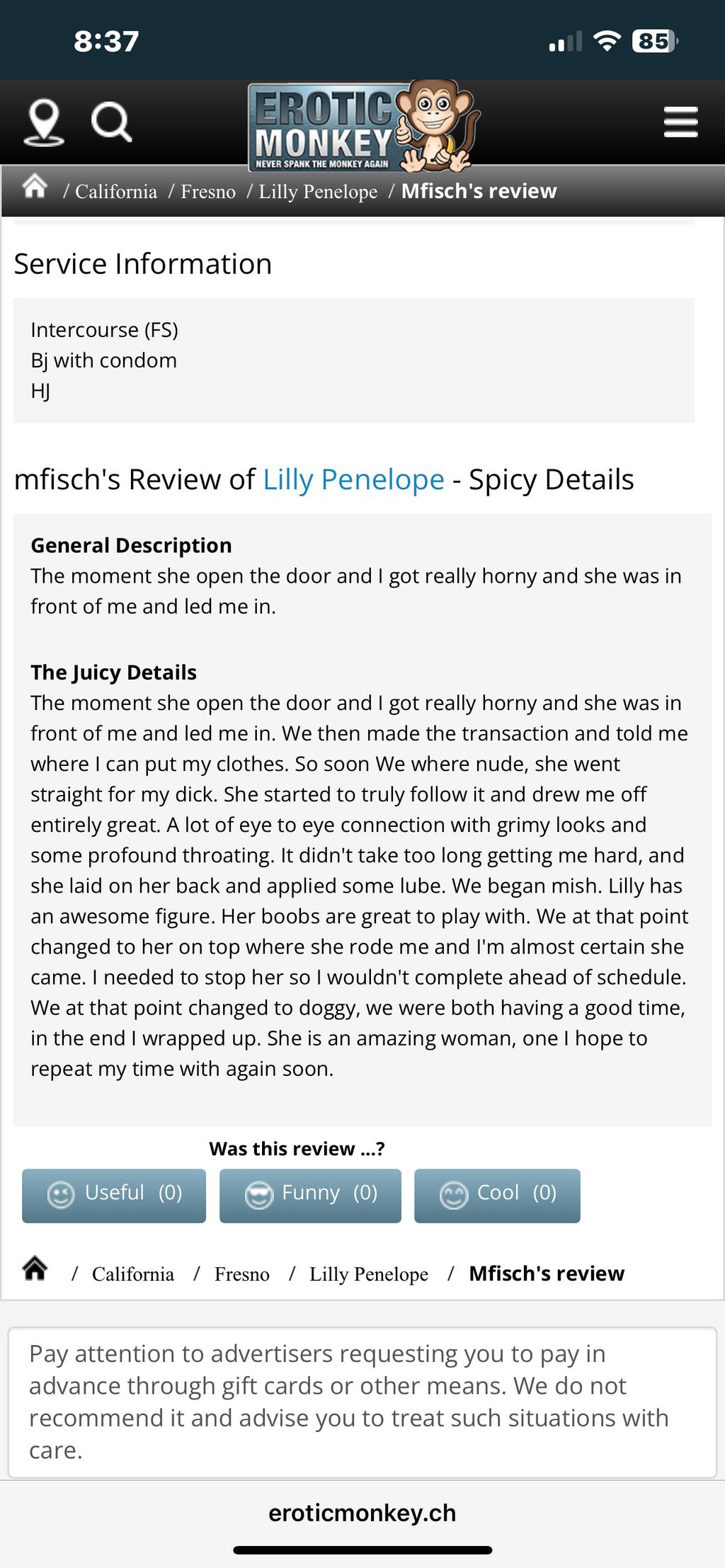
Task: Open search with the magnifier icon
Action: [x=112, y=122]
